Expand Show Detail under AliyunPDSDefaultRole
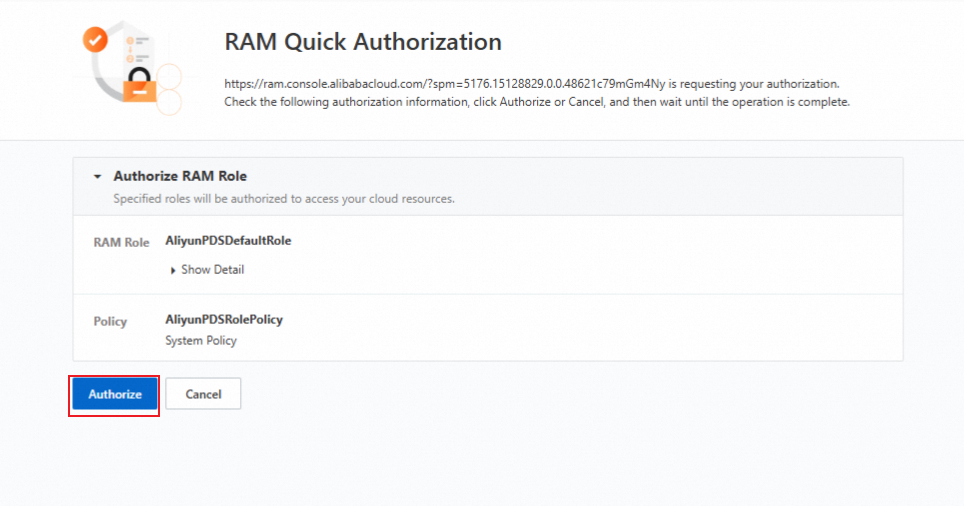The height and width of the screenshot is (506, 964). click(x=207, y=270)
